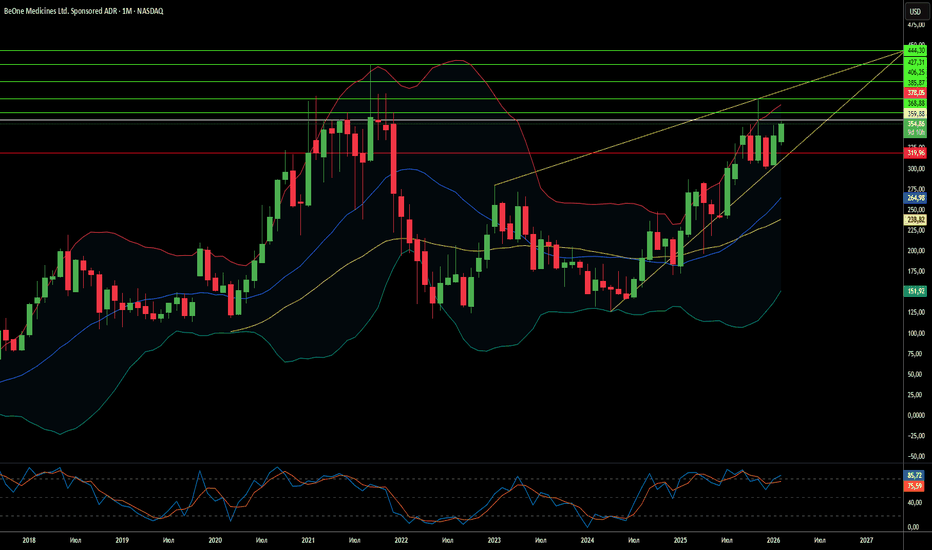The height and width of the screenshot is (550, 932).
Task: Select the green 191,92 lower band label
Action: [915, 290]
